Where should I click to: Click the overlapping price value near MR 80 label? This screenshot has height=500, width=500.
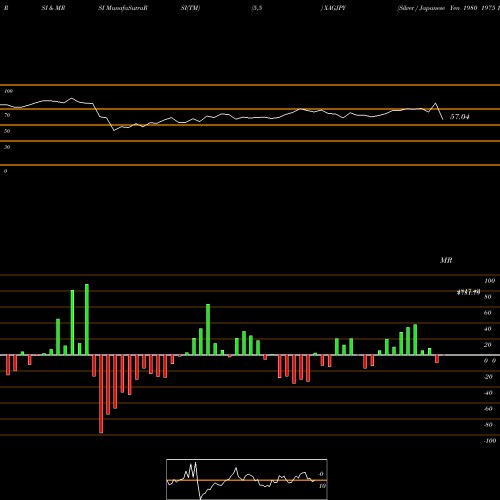point(468,292)
